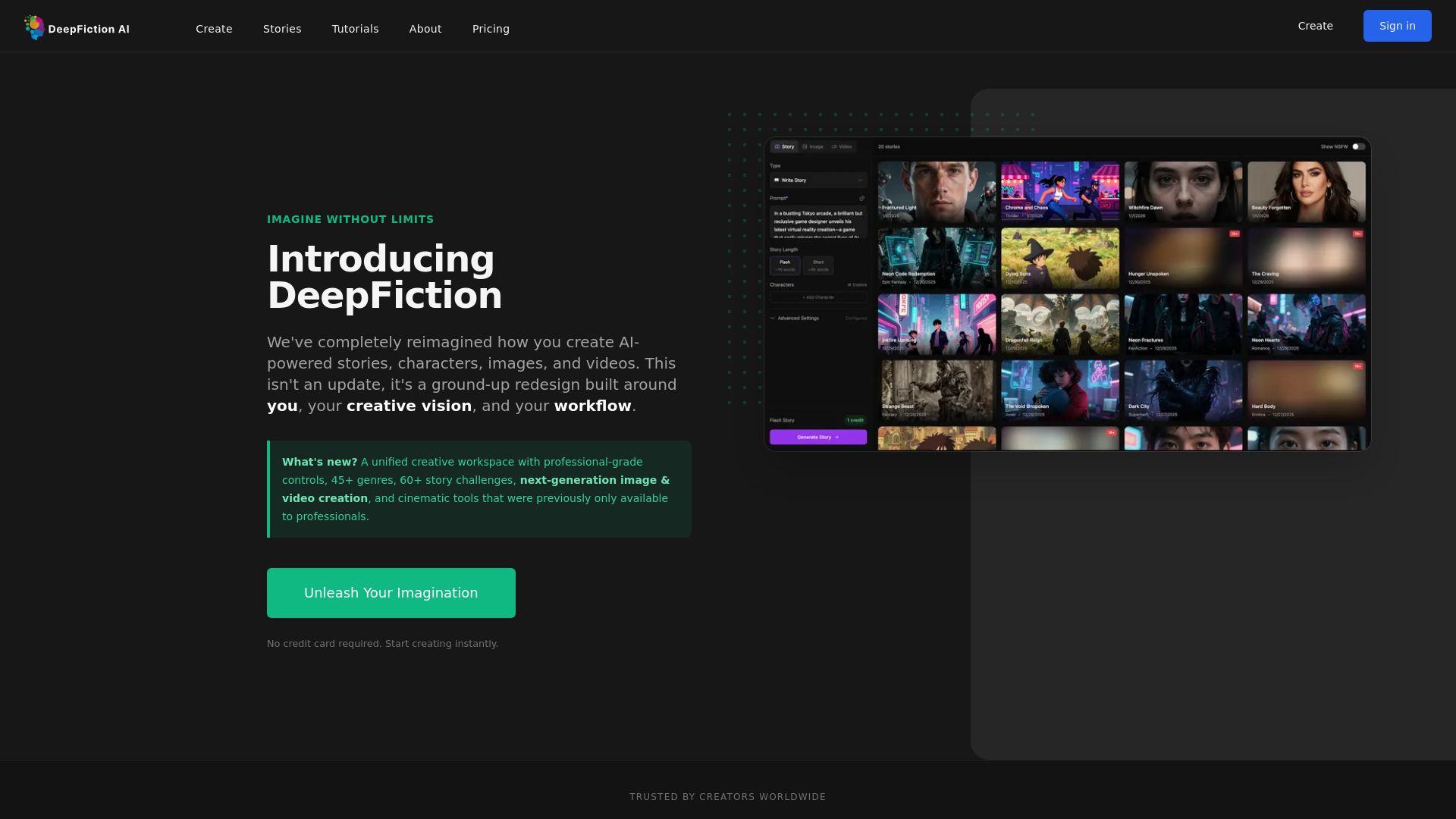
Task: Click the "IMAGINE WITHOUT LIMITS" tagline
Action: coord(350,219)
